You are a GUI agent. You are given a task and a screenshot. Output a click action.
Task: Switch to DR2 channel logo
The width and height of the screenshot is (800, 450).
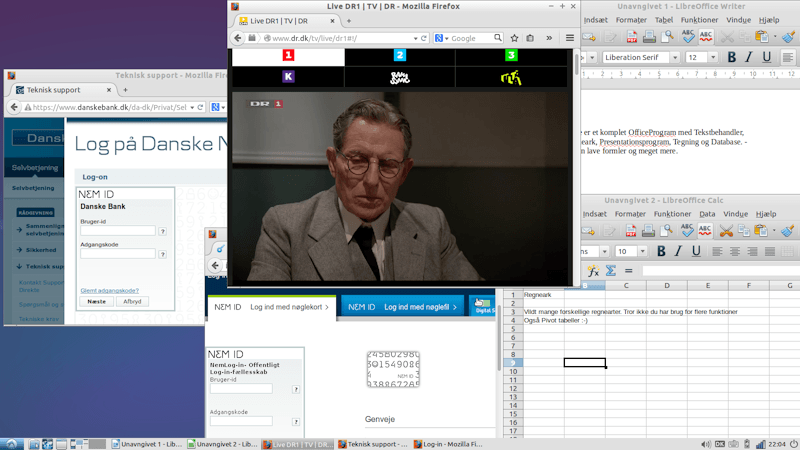399,55
